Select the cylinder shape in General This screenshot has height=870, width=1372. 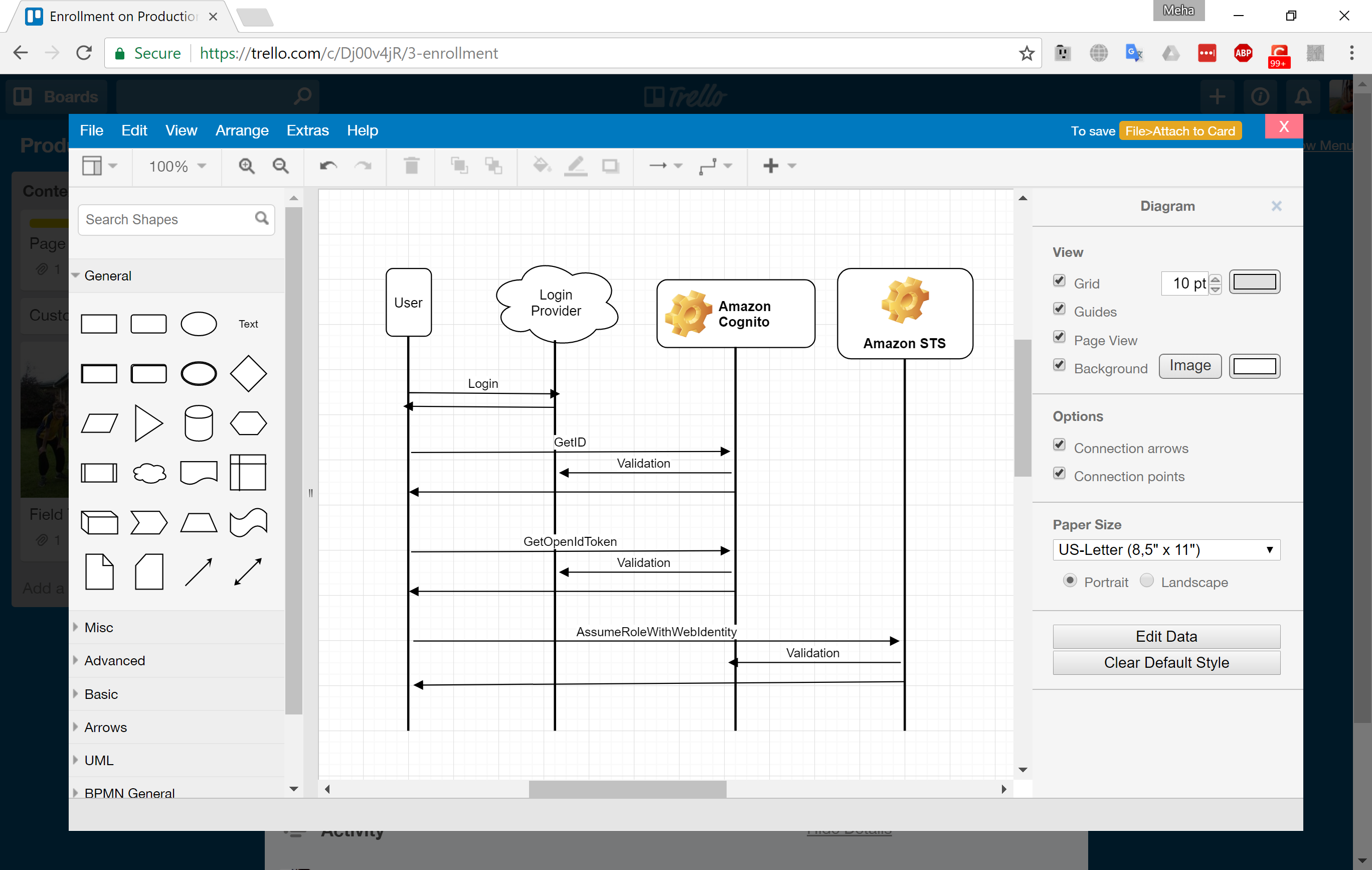pos(198,423)
